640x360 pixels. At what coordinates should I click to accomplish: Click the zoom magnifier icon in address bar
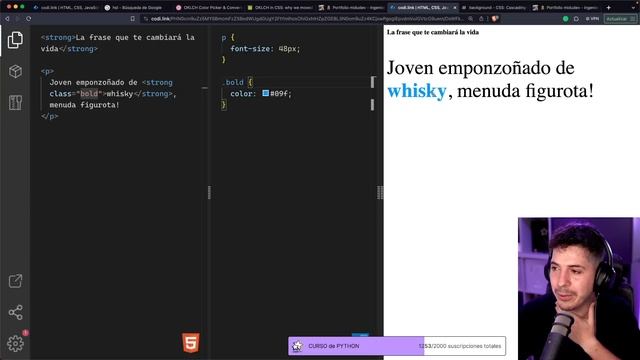click(471, 19)
